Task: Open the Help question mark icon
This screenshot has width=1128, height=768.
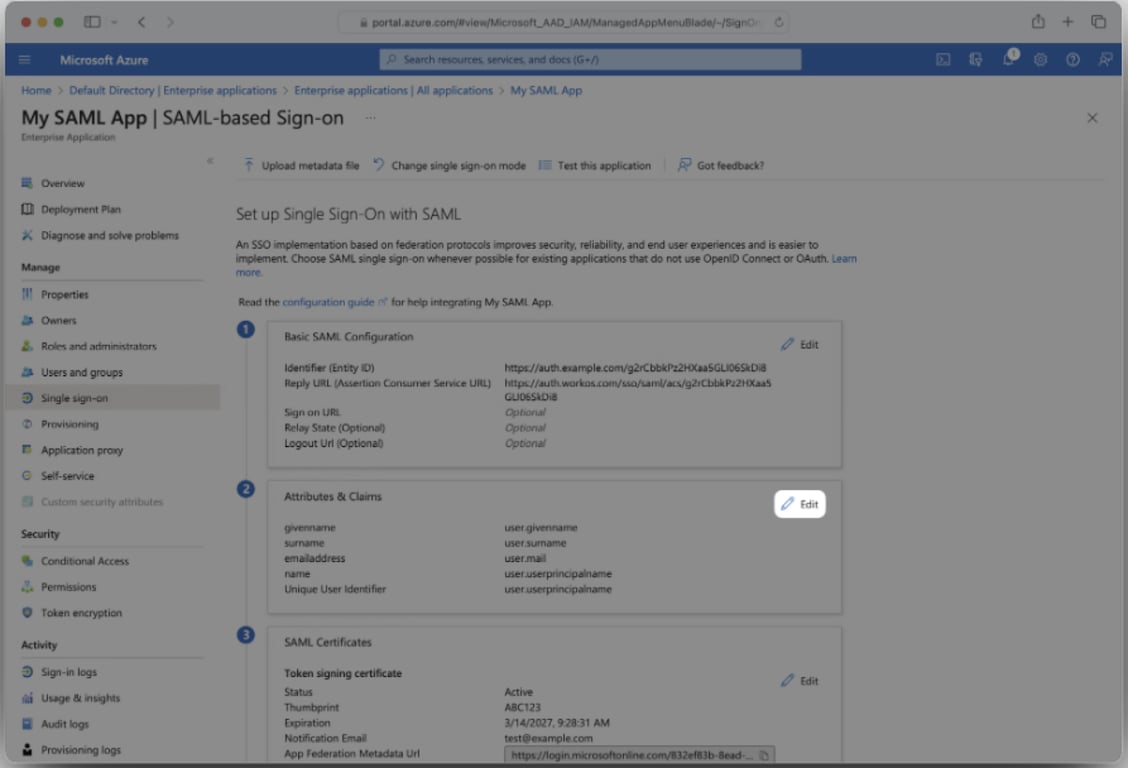Action: [x=1073, y=60]
